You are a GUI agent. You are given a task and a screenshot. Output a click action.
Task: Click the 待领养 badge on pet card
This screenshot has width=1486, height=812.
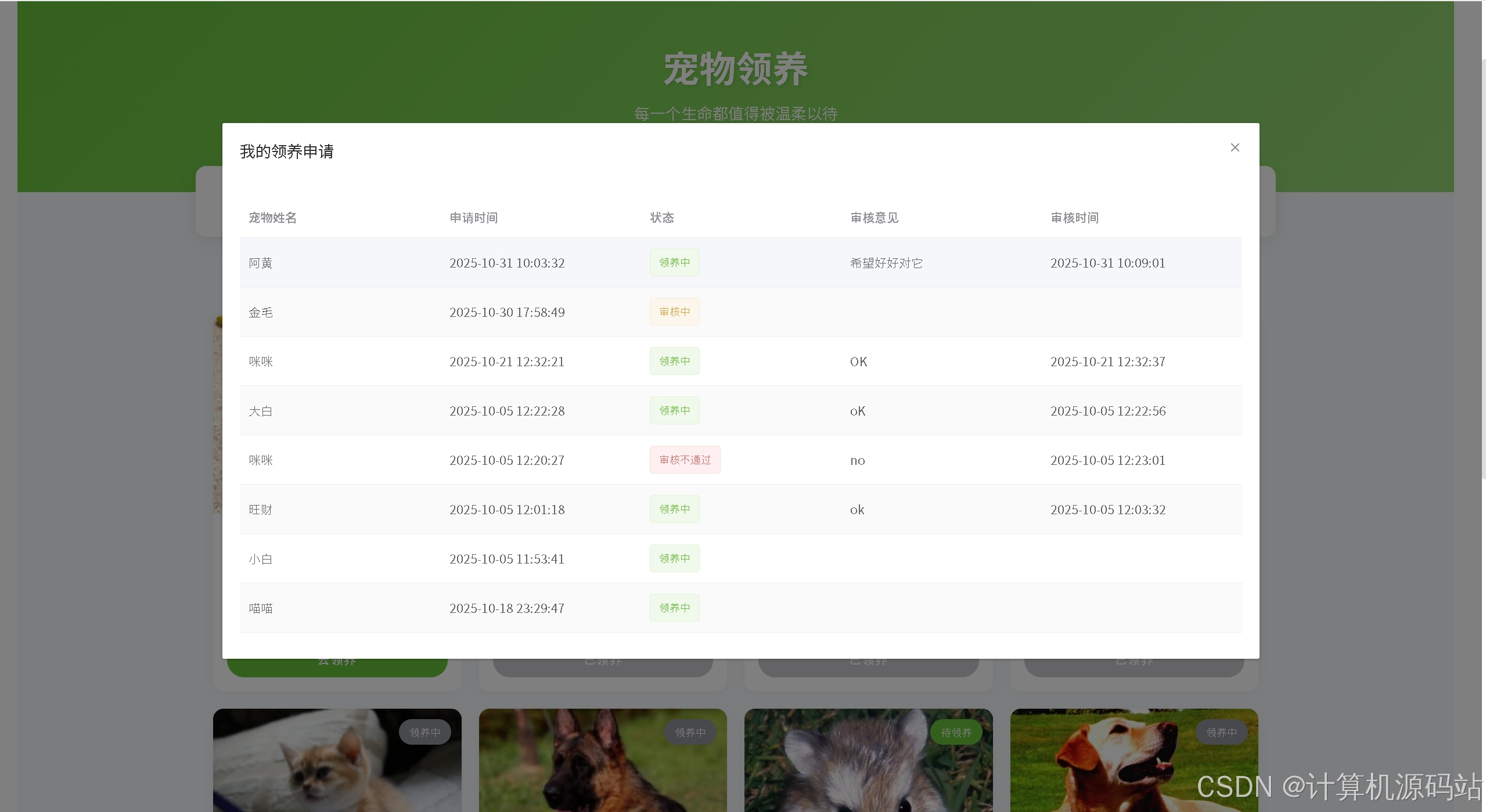pyautogui.click(x=956, y=732)
